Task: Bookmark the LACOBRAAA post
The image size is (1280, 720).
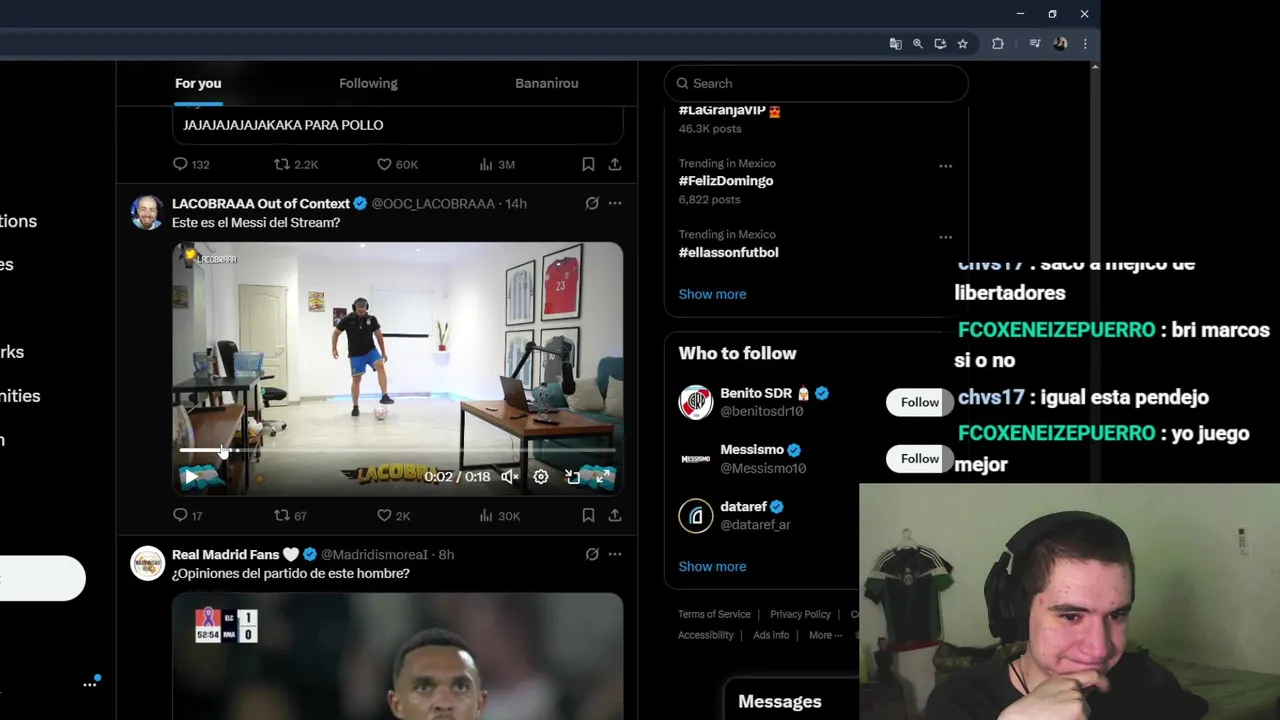Action: click(x=588, y=515)
